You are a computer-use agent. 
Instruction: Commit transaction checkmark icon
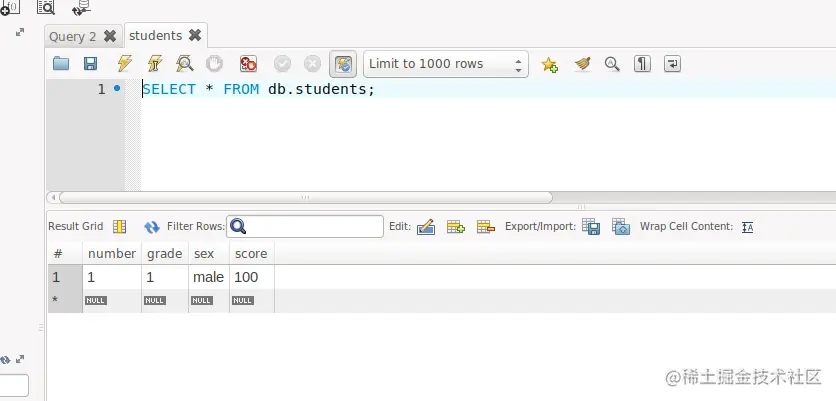283,64
